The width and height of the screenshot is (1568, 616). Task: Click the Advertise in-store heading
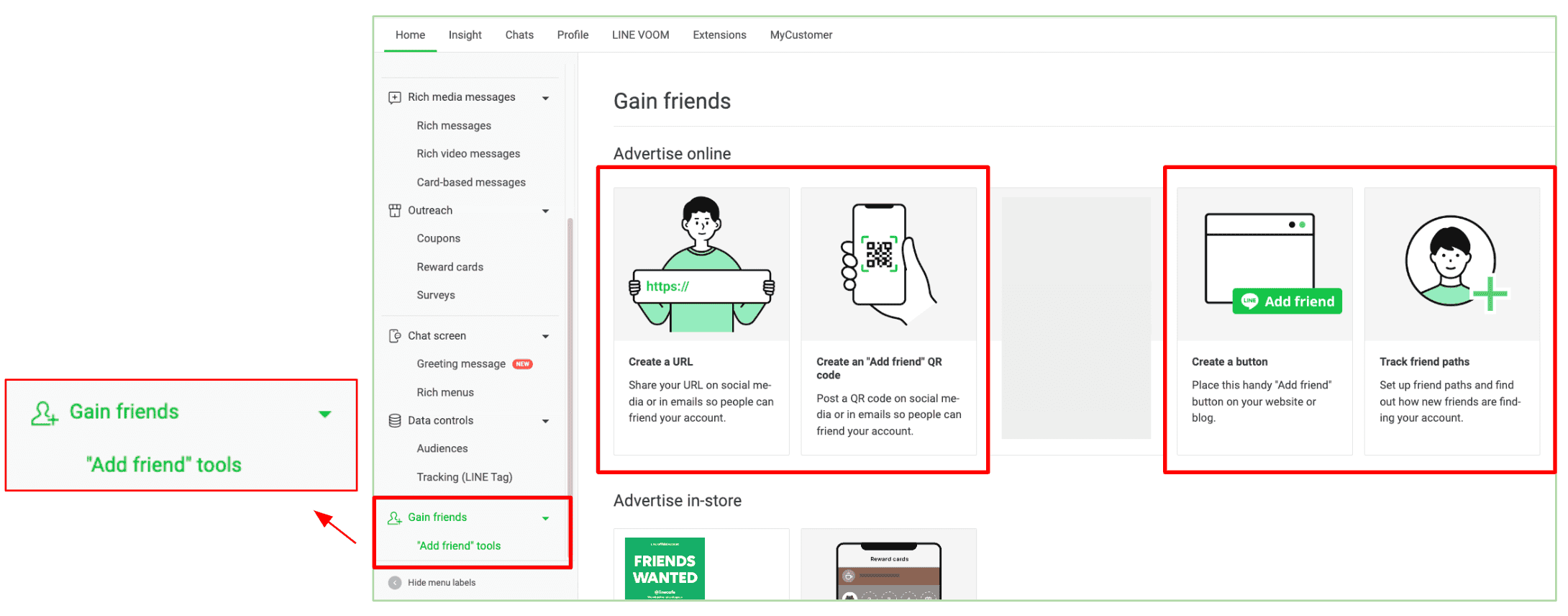(677, 500)
